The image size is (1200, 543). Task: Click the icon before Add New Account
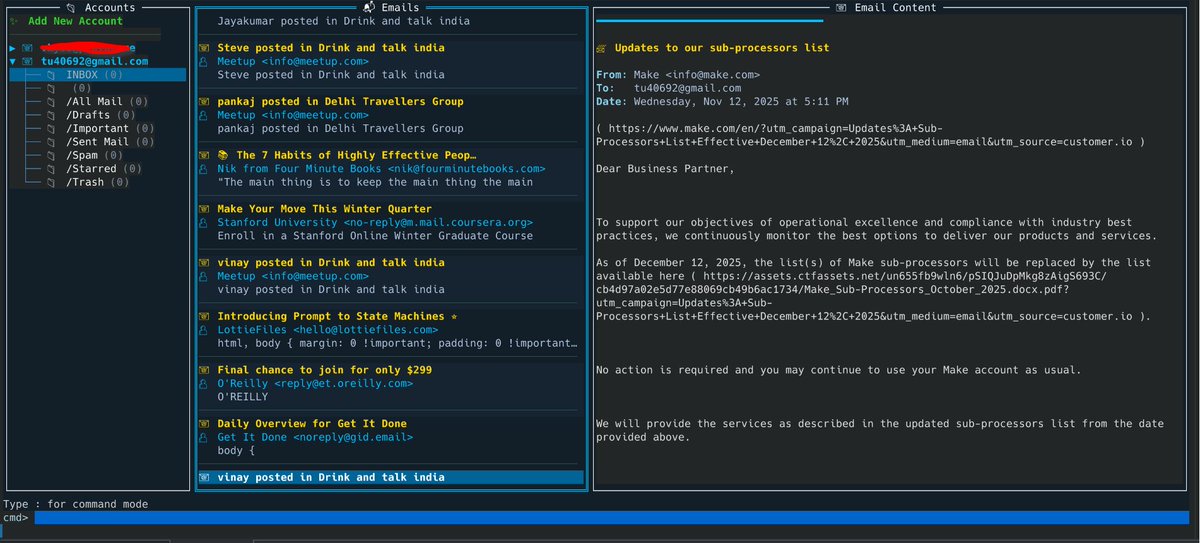[x=12, y=21]
